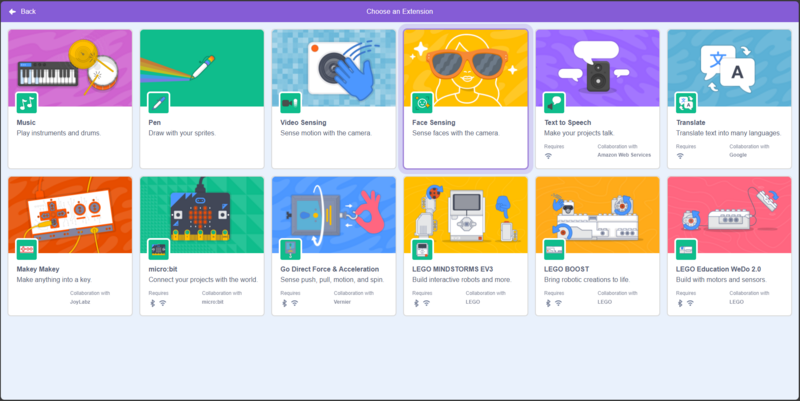Click the 'Translate' title text
This screenshot has width=800, height=401.
(691, 122)
